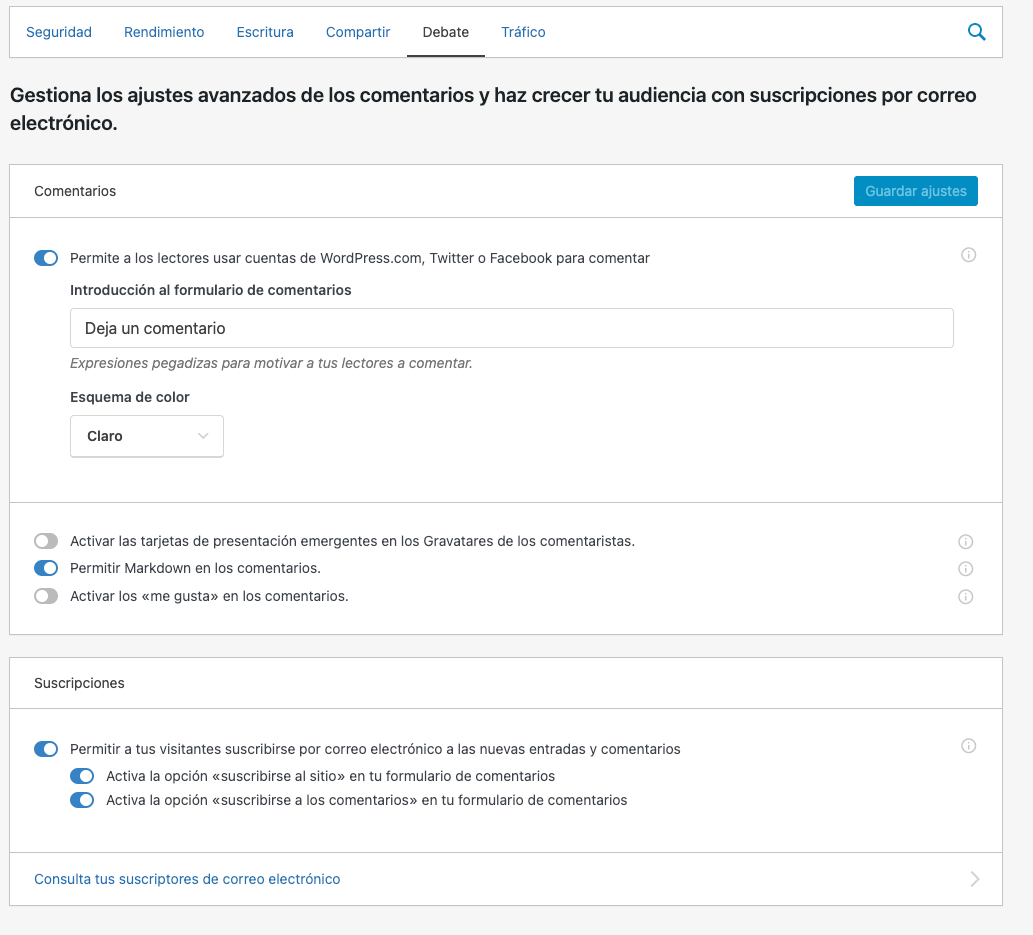Show info for «me gusta» comments option
1033x935 pixels.
tap(966, 597)
